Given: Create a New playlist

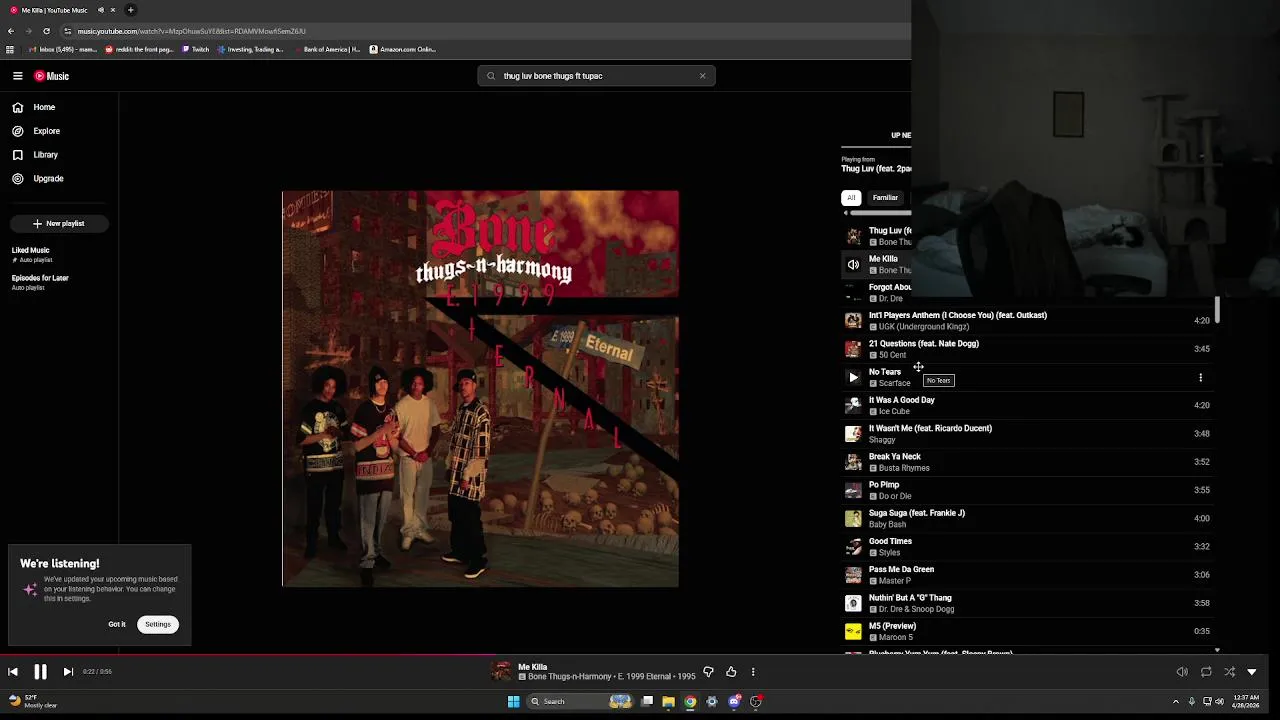Looking at the screenshot, I should (59, 224).
